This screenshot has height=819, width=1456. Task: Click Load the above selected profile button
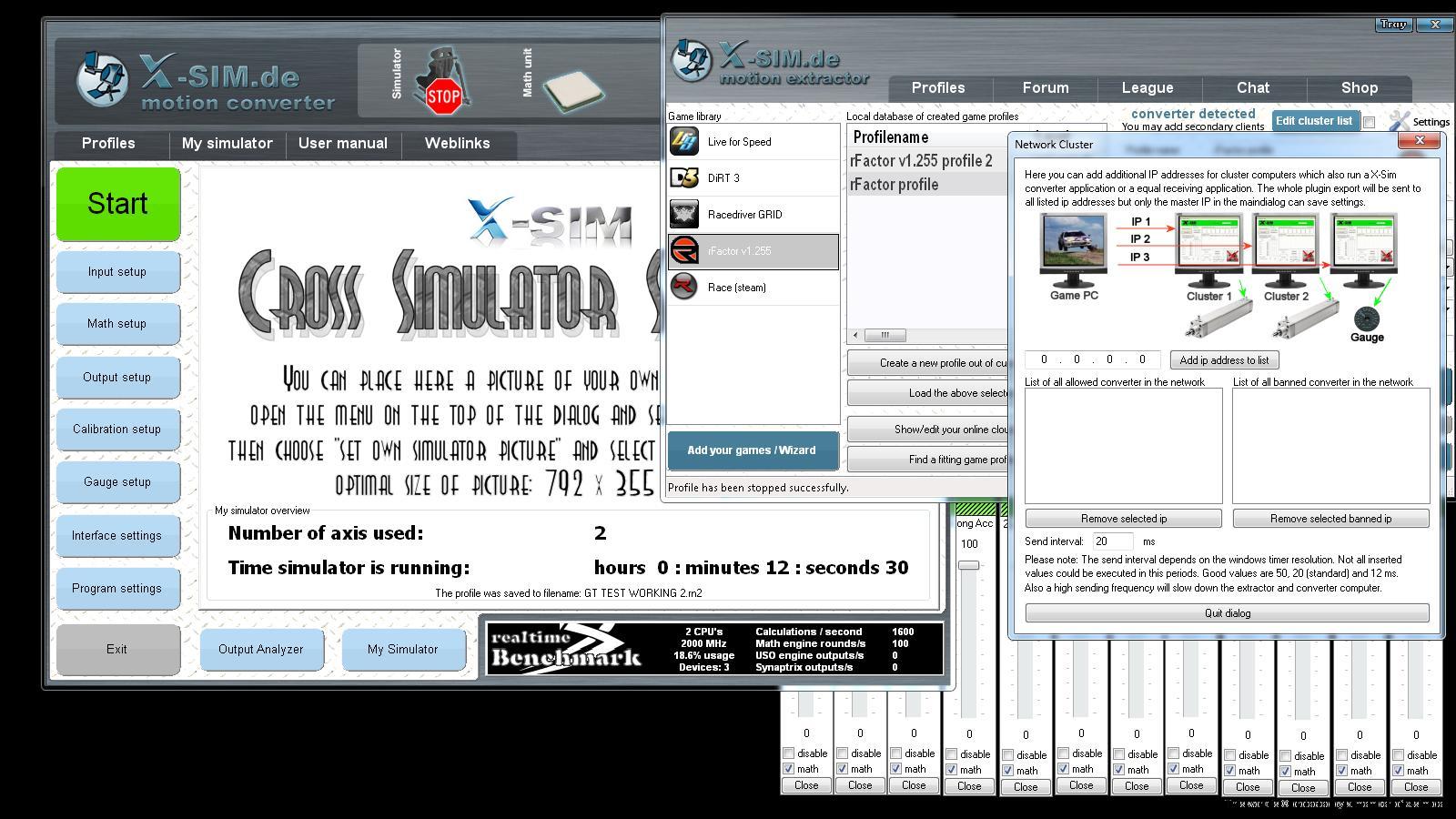(x=928, y=393)
